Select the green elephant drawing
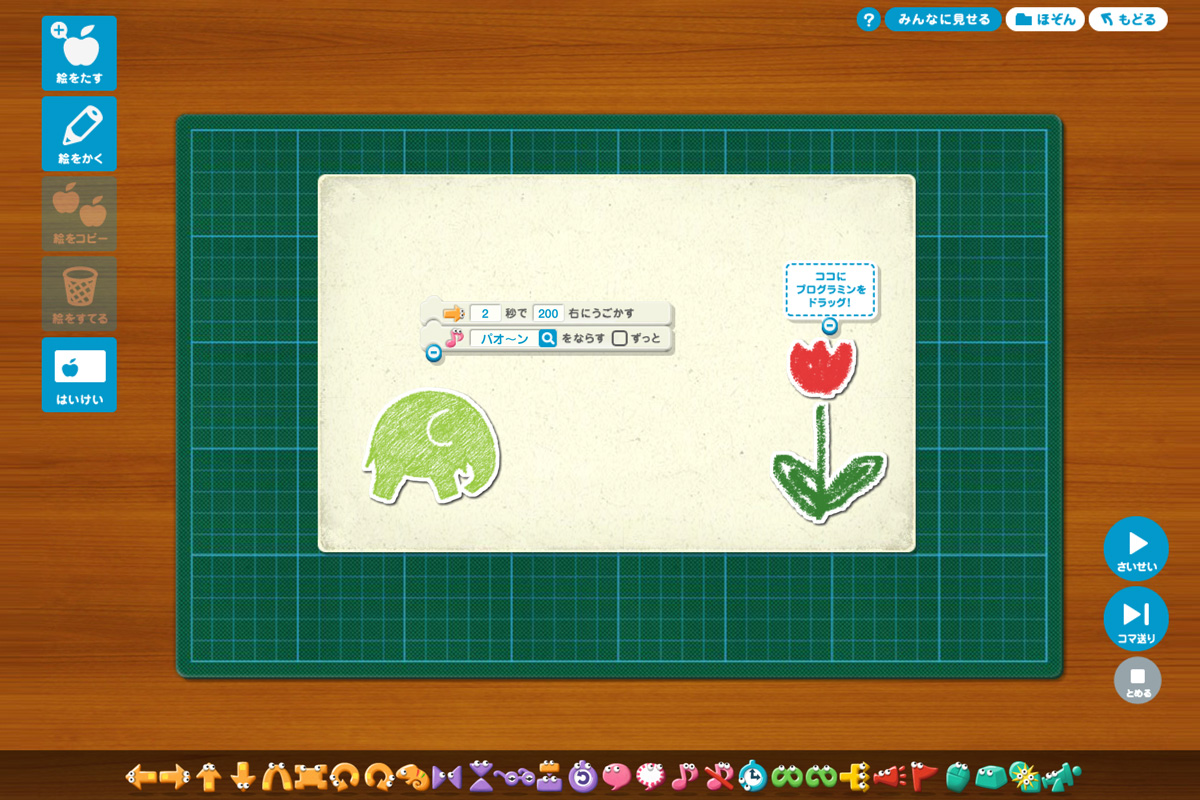 [430, 445]
